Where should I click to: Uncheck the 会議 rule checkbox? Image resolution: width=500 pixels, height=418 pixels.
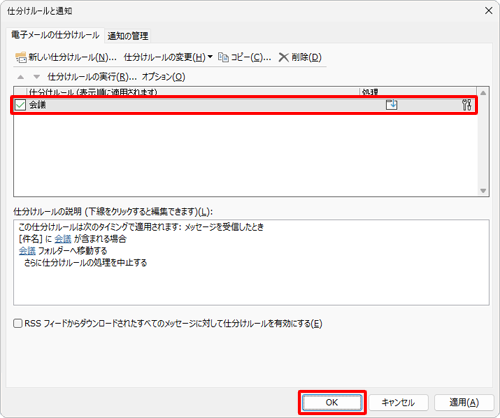click(20, 105)
